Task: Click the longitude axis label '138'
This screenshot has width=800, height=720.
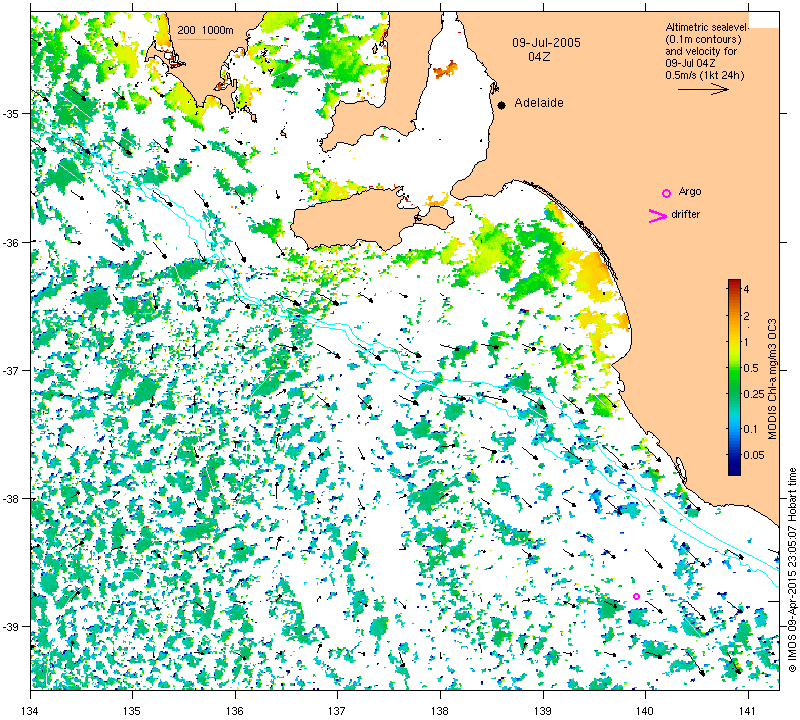Action: click(x=440, y=710)
